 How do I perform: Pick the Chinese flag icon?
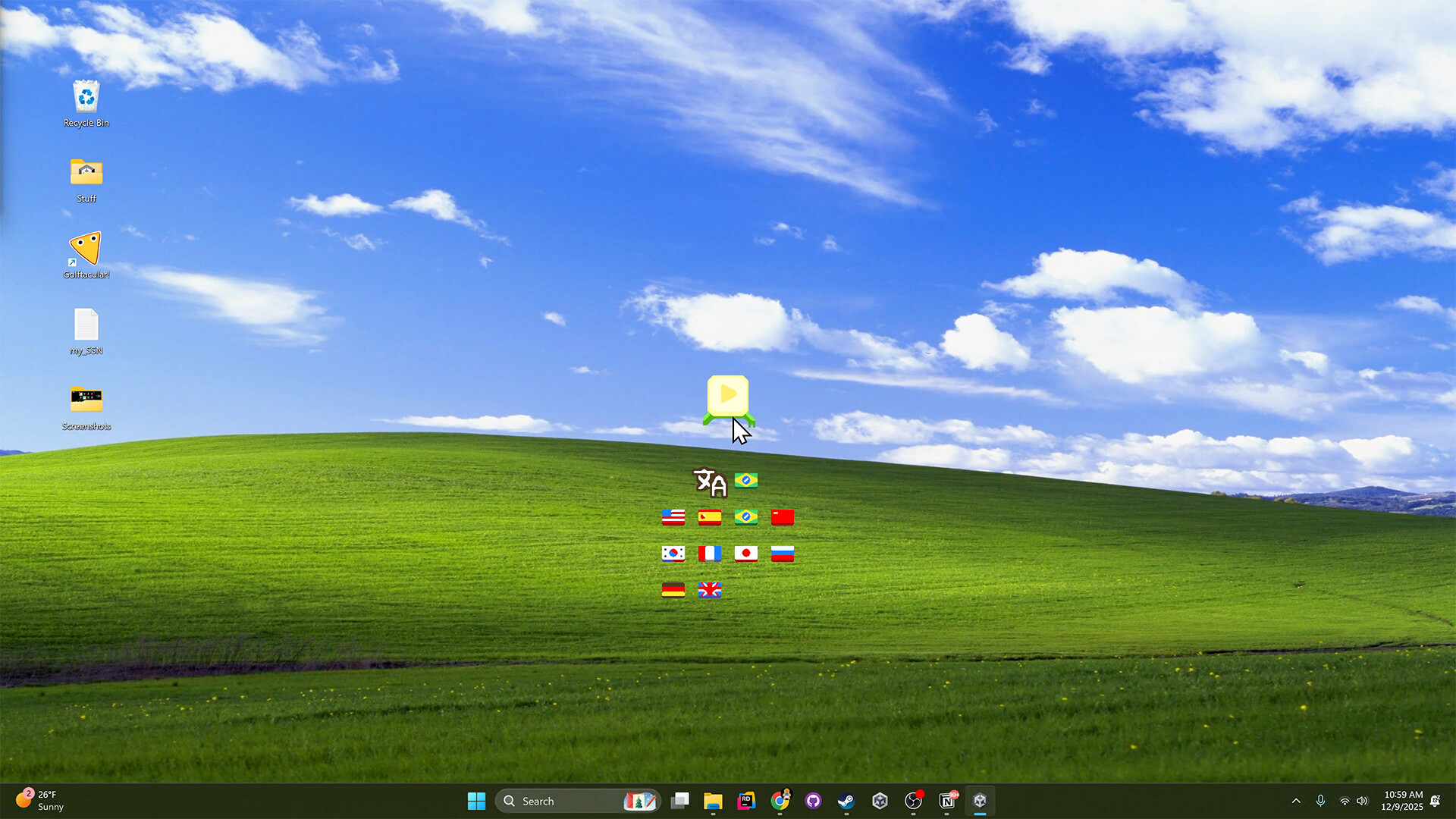tap(782, 516)
